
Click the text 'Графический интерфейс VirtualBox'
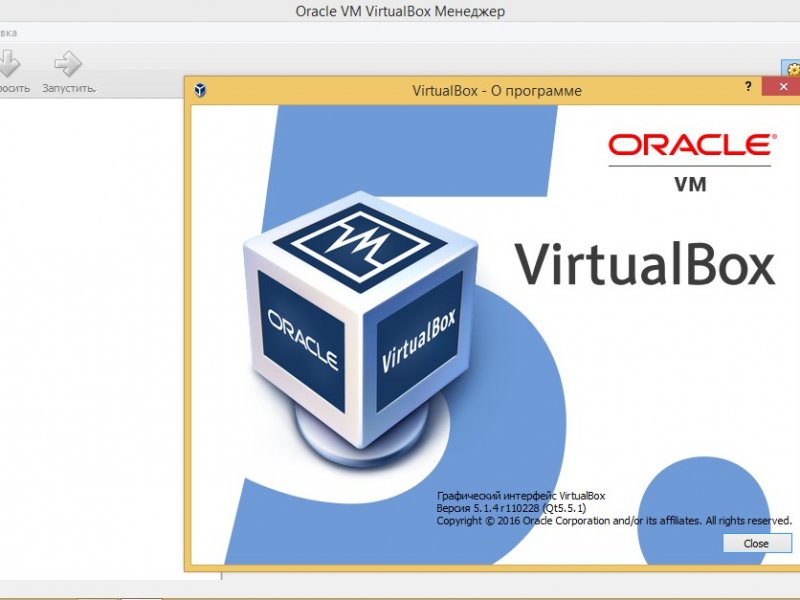(521, 495)
